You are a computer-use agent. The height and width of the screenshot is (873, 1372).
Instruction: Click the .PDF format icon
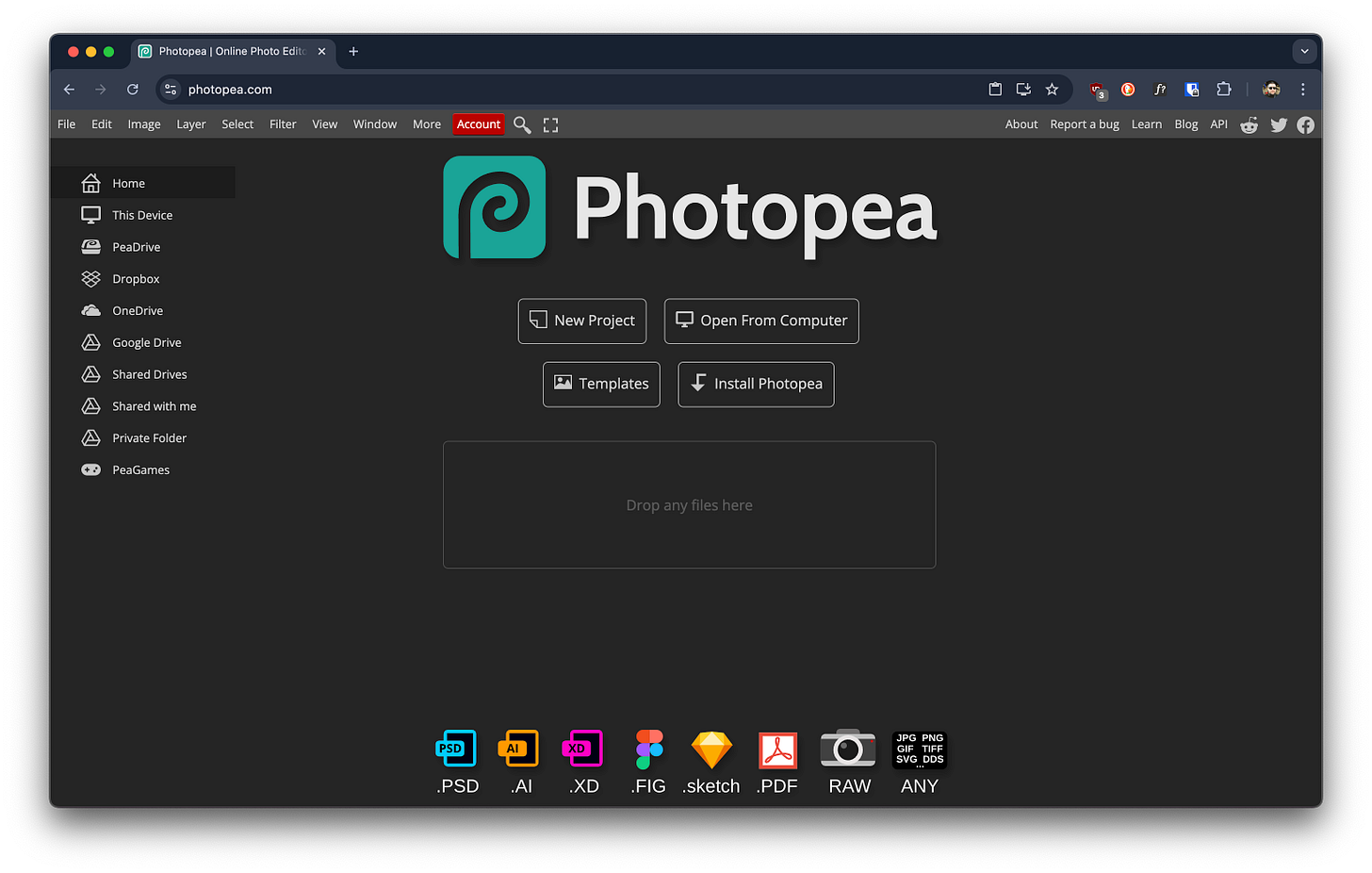[x=777, y=750]
